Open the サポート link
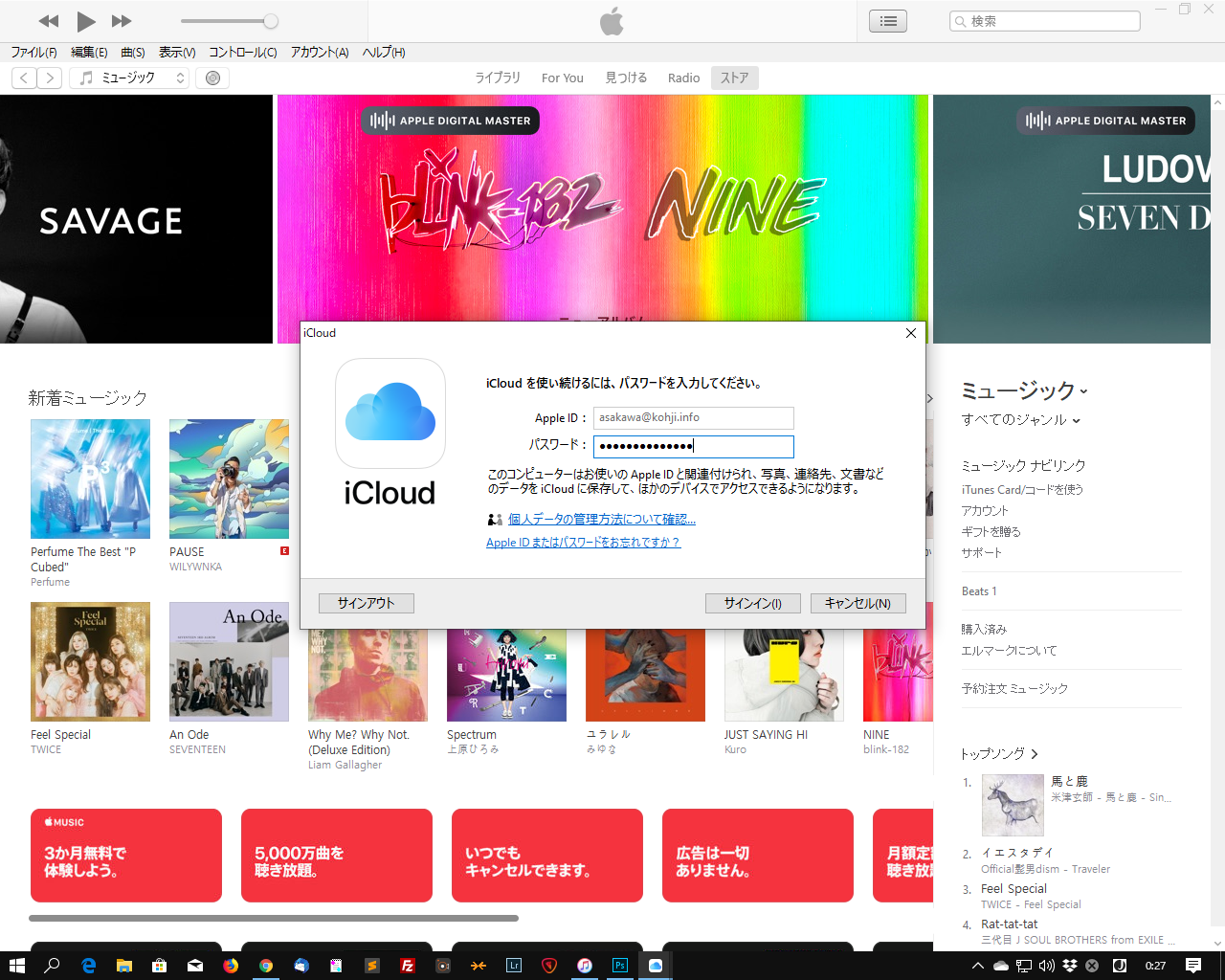Viewport: 1225px width, 980px height. point(982,553)
